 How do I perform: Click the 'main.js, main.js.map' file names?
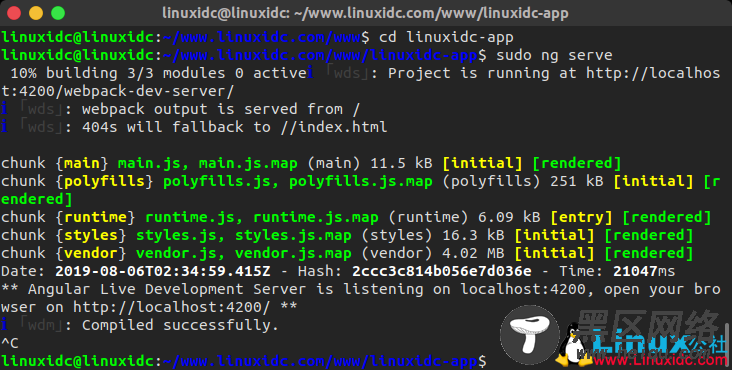[x=207, y=163]
